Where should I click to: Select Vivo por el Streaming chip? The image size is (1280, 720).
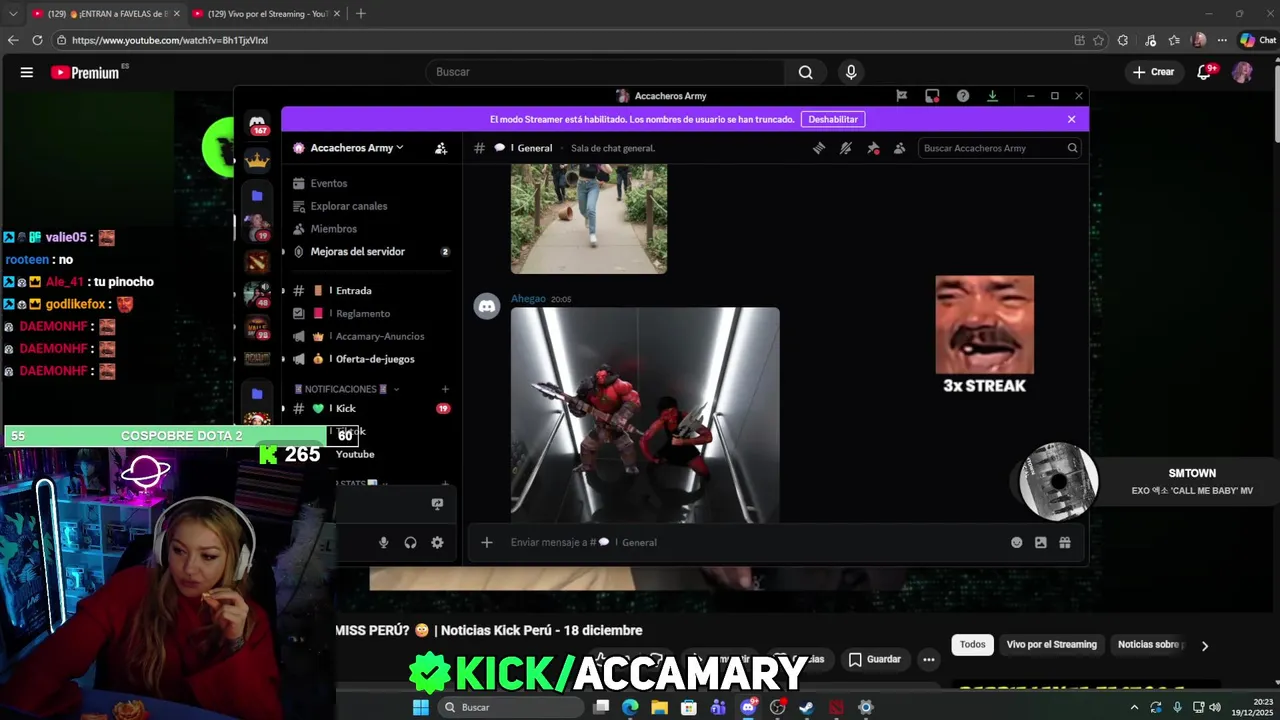pos(1051,645)
